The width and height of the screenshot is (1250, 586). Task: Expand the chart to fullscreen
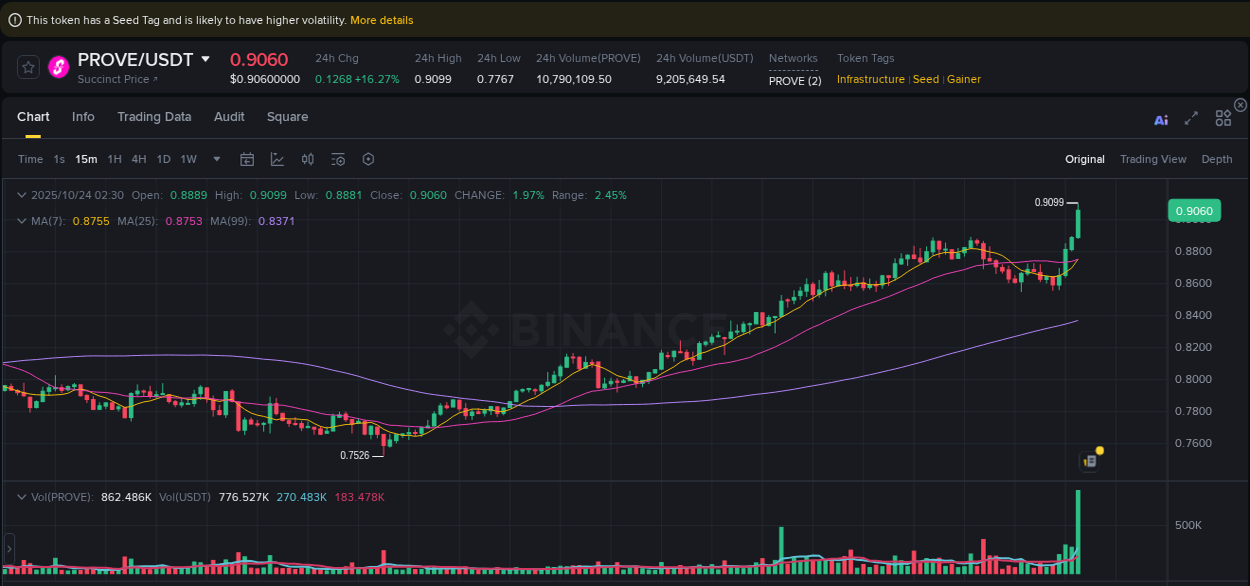click(1191, 118)
